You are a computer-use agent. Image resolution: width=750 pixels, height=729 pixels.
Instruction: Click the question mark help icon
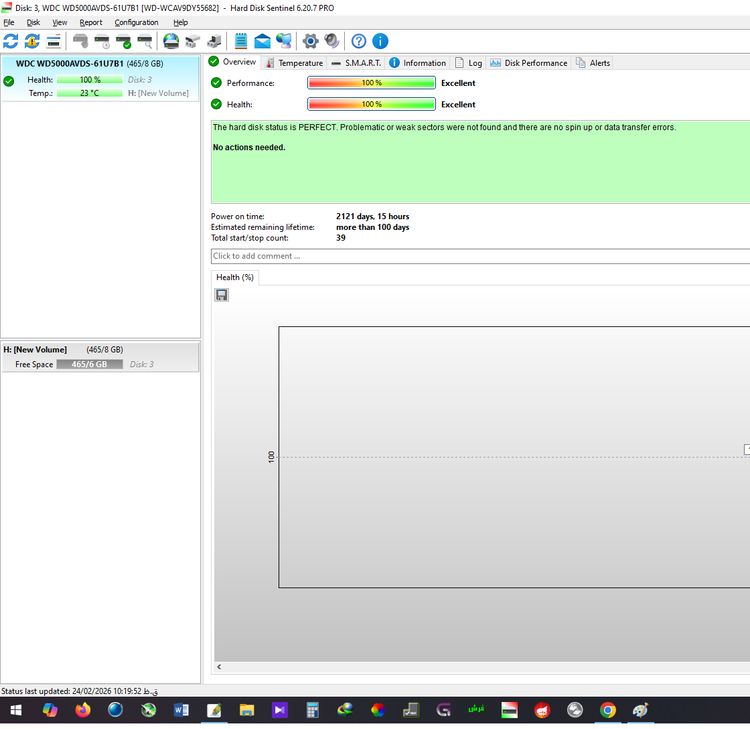click(359, 41)
